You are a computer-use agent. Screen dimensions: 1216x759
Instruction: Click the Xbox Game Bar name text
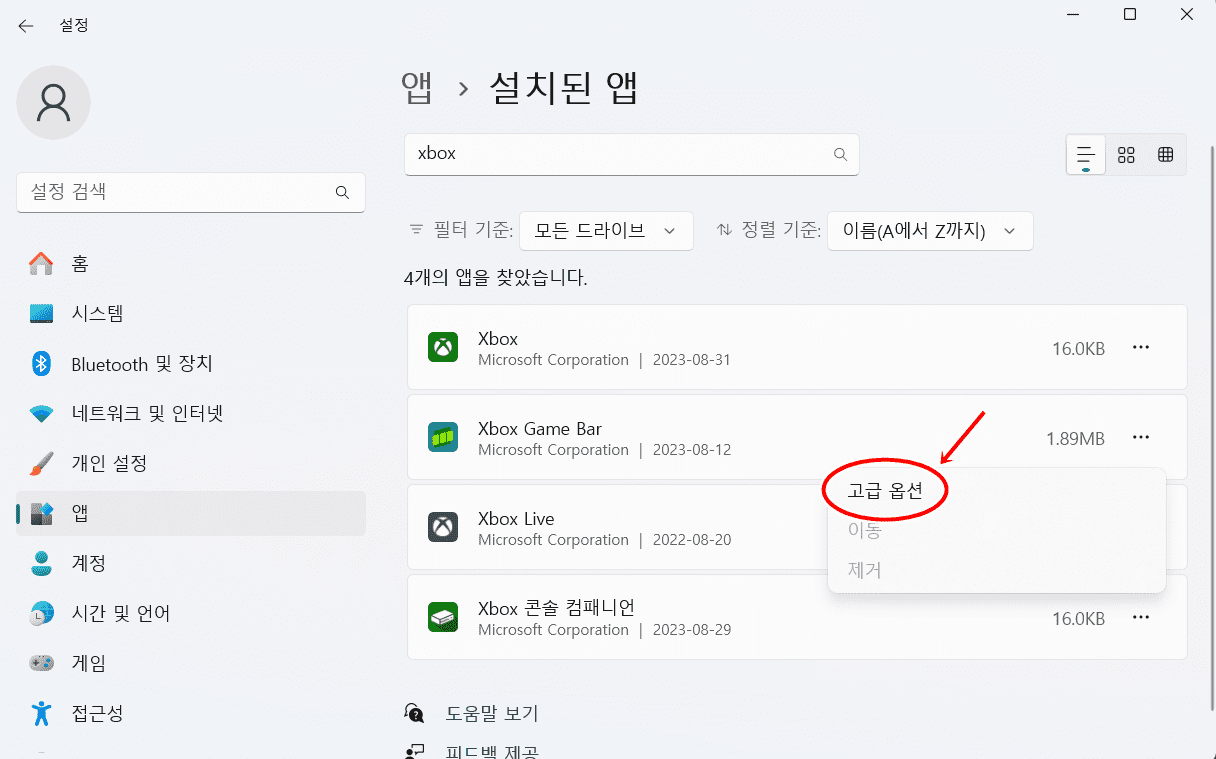(540, 429)
